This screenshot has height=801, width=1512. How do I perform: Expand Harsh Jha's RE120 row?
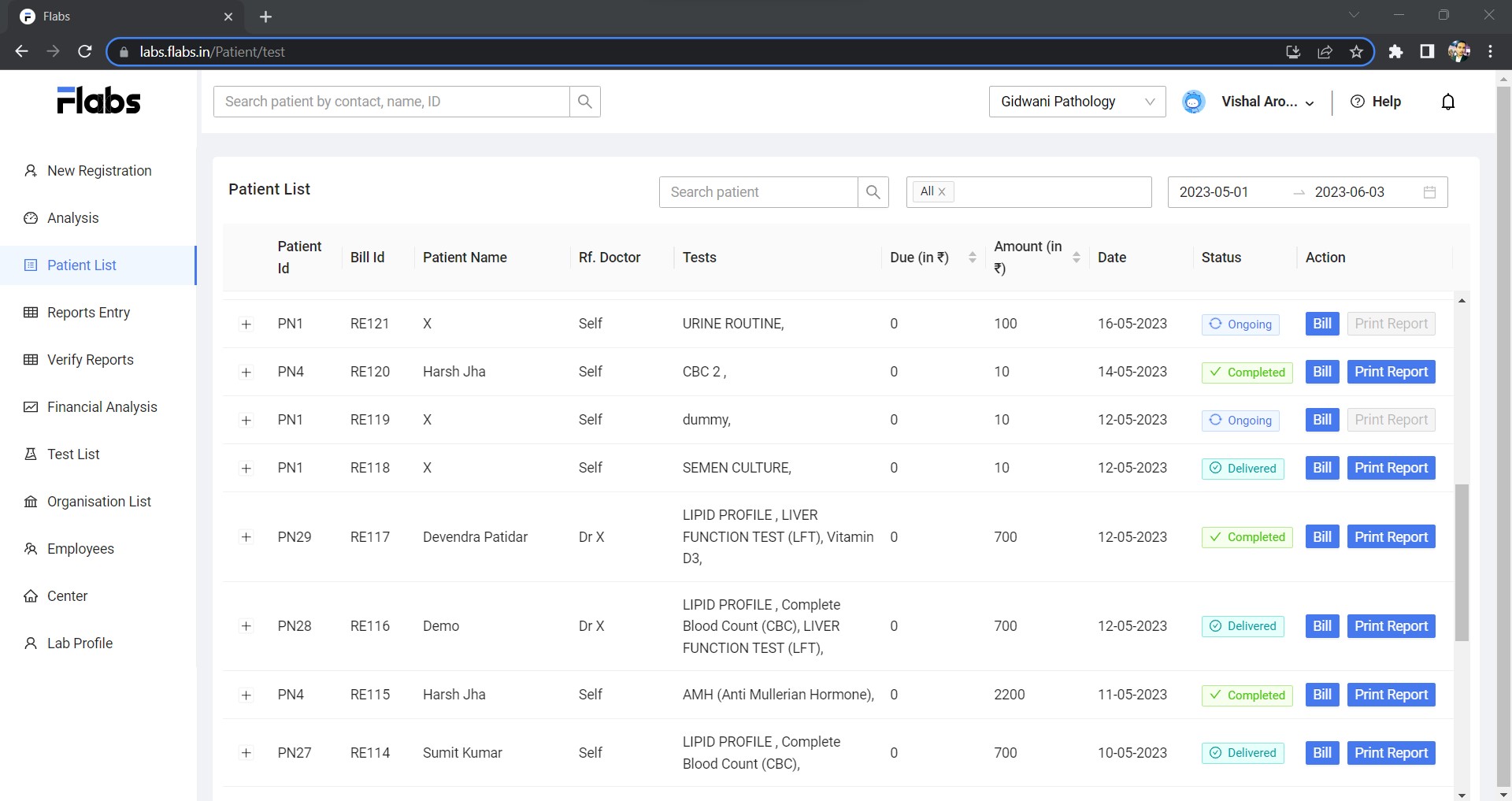[246, 373]
